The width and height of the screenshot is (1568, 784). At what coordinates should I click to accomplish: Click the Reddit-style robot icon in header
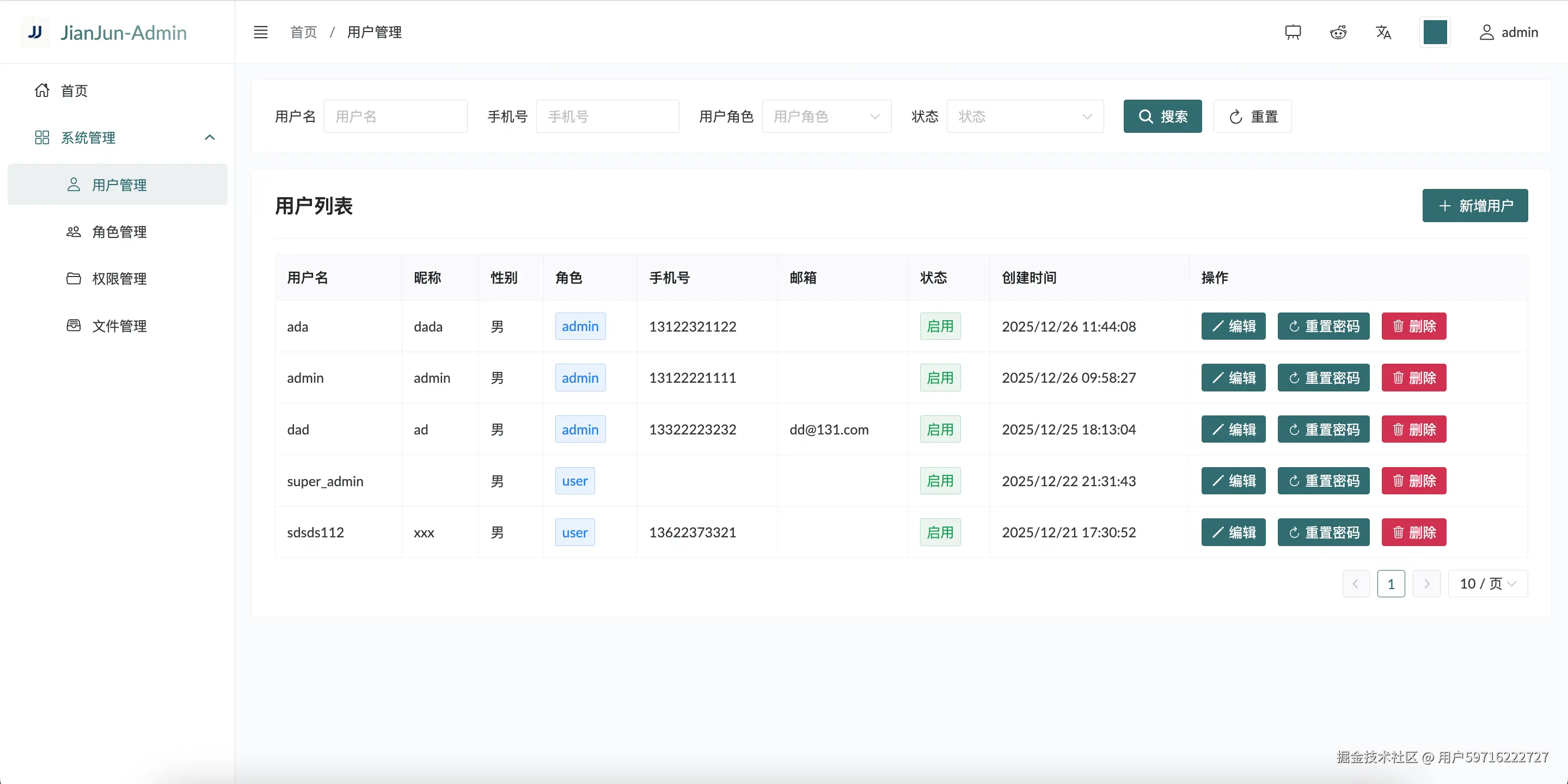[x=1338, y=32]
